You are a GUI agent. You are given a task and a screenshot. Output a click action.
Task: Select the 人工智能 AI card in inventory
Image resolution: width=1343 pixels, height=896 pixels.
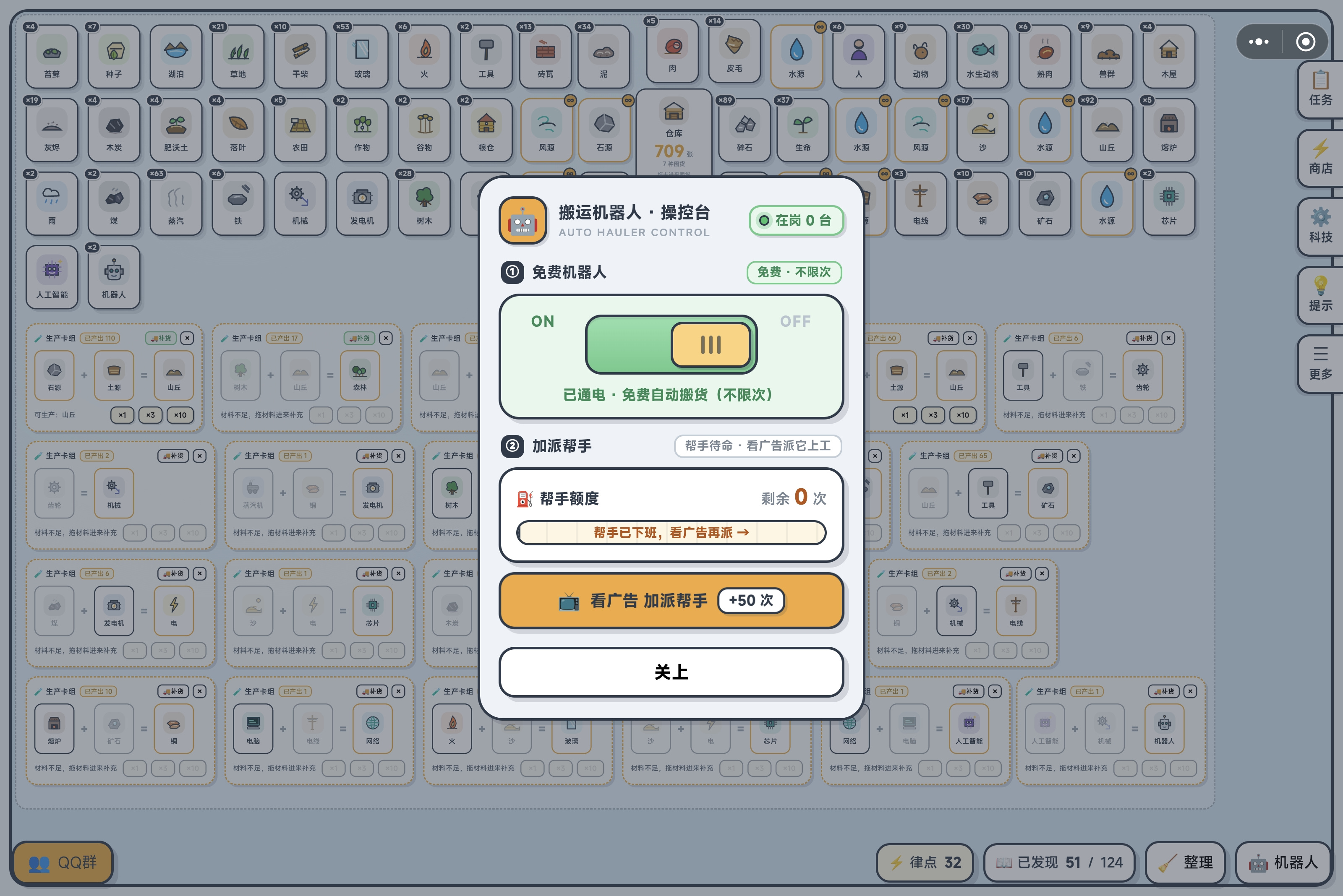click(x=52, y=277)
